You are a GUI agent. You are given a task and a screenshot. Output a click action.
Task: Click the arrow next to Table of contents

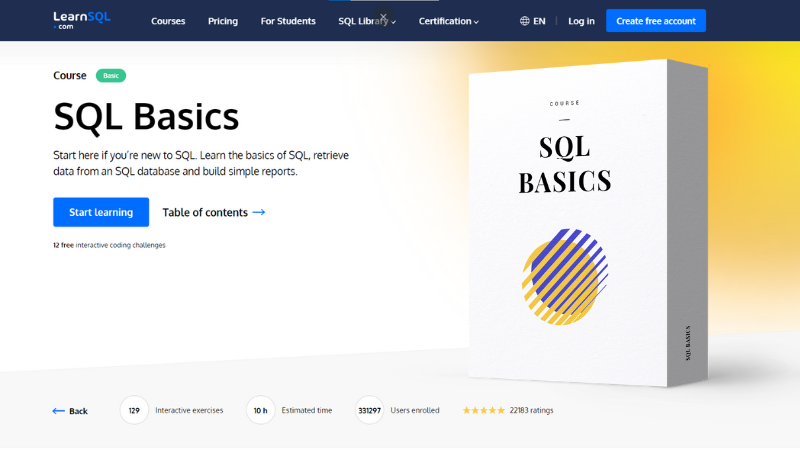(x=259, y=212)
